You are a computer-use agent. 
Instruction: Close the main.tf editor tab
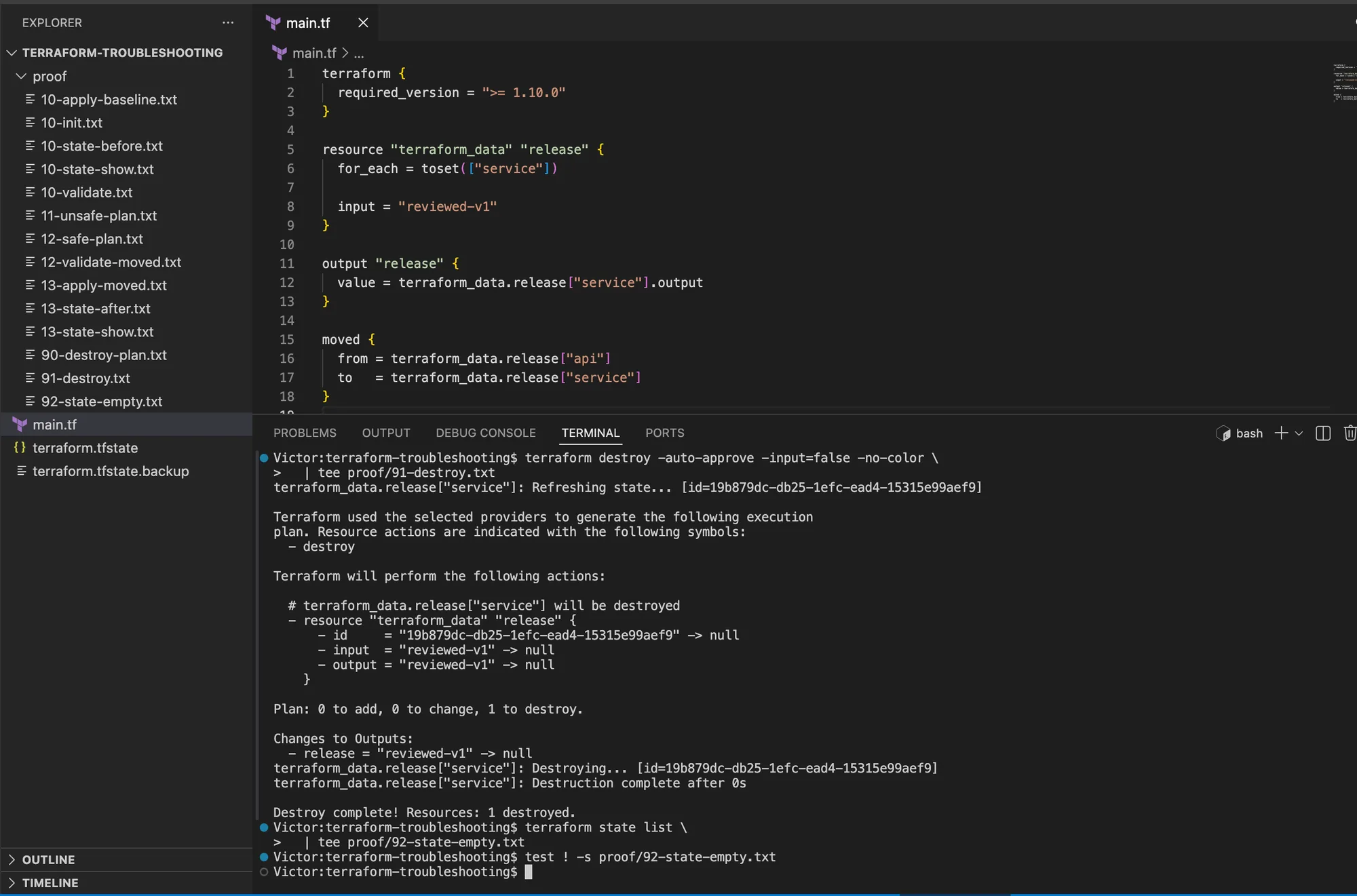click(x=363, y=22)
